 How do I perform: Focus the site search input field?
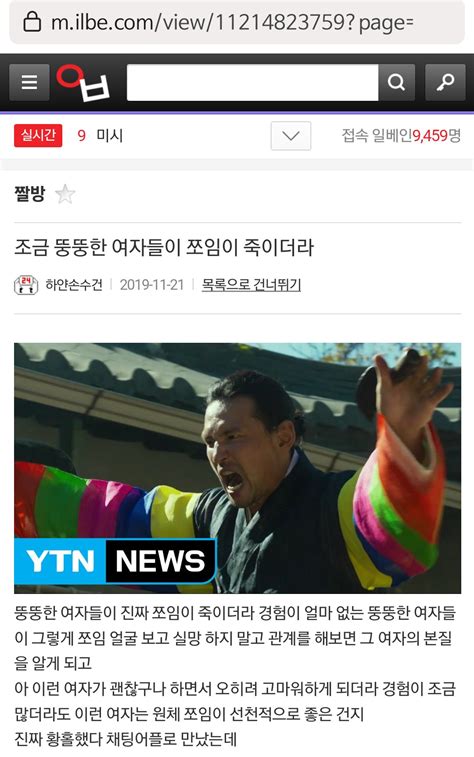point(252,83)
